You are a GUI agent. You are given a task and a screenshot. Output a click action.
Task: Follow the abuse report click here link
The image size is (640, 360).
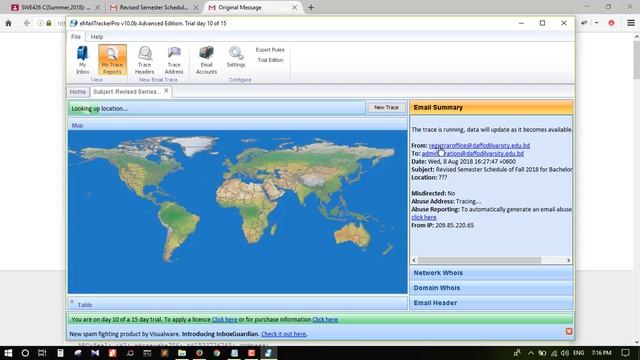(424, 218)
